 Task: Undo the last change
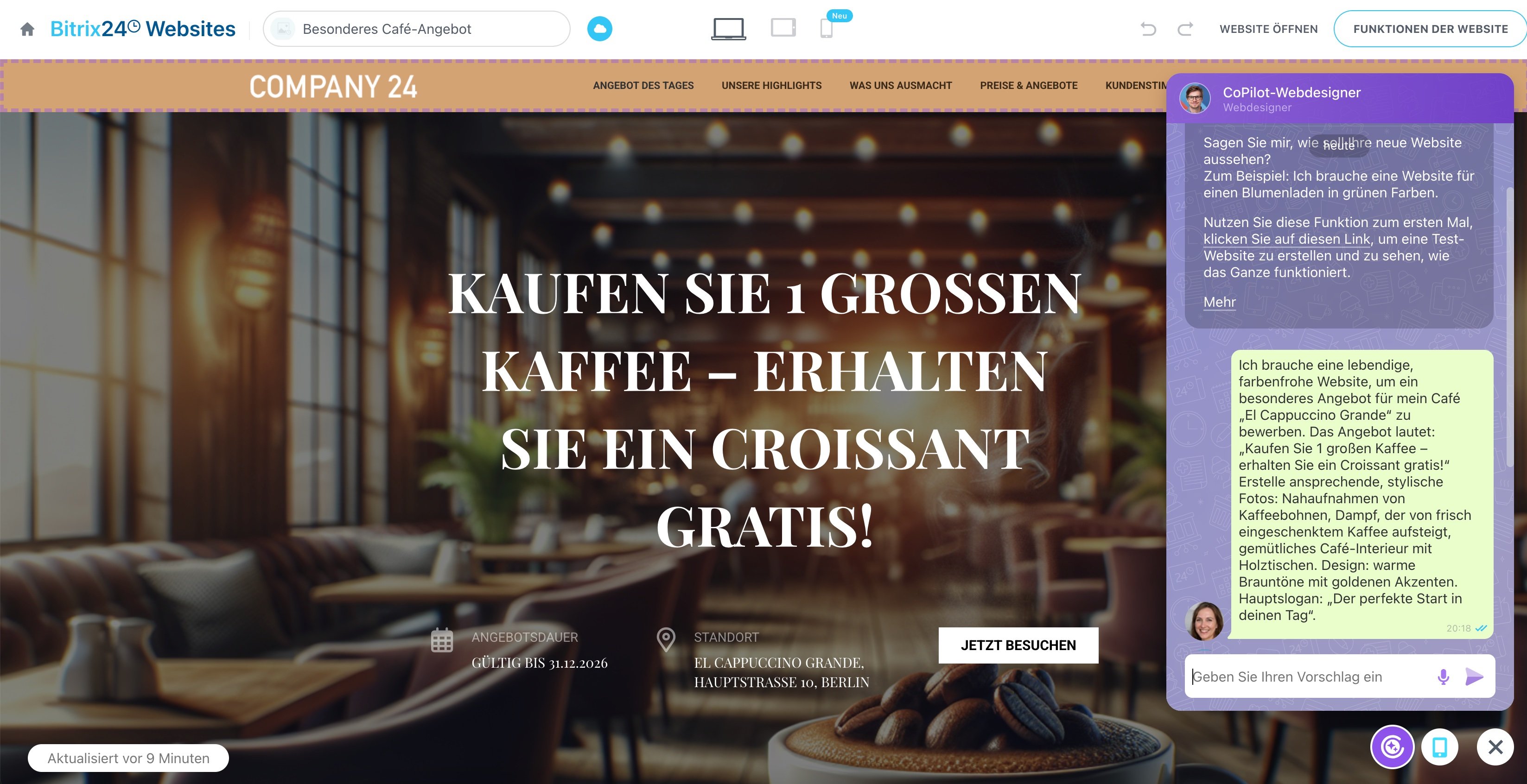click(1148, 29)
